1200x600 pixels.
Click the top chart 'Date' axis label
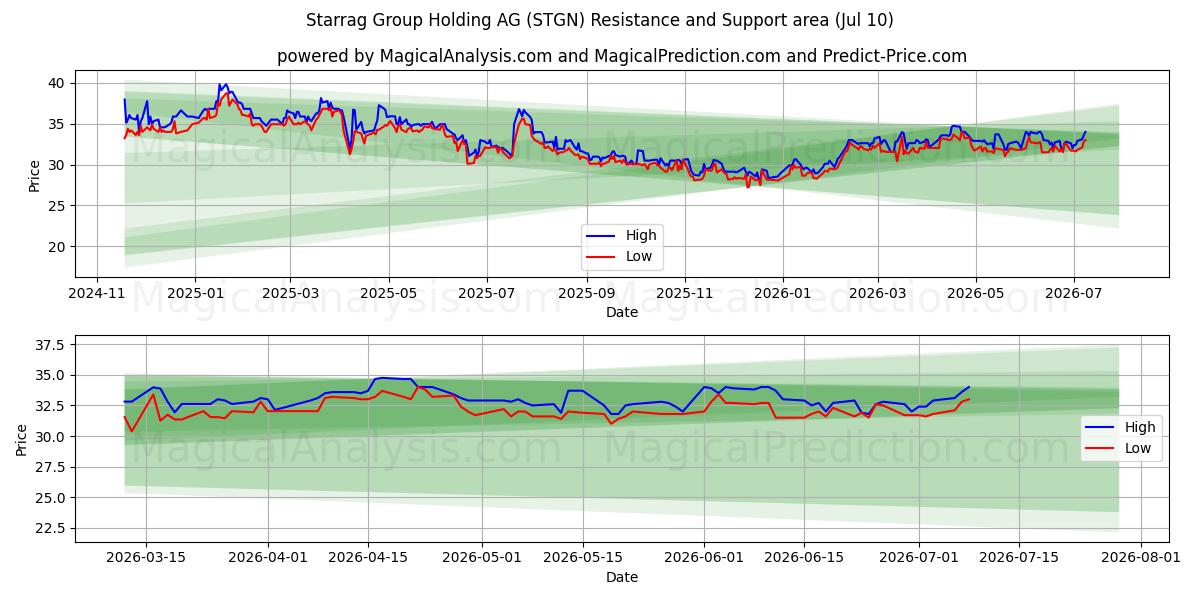[x=622, y=312]
